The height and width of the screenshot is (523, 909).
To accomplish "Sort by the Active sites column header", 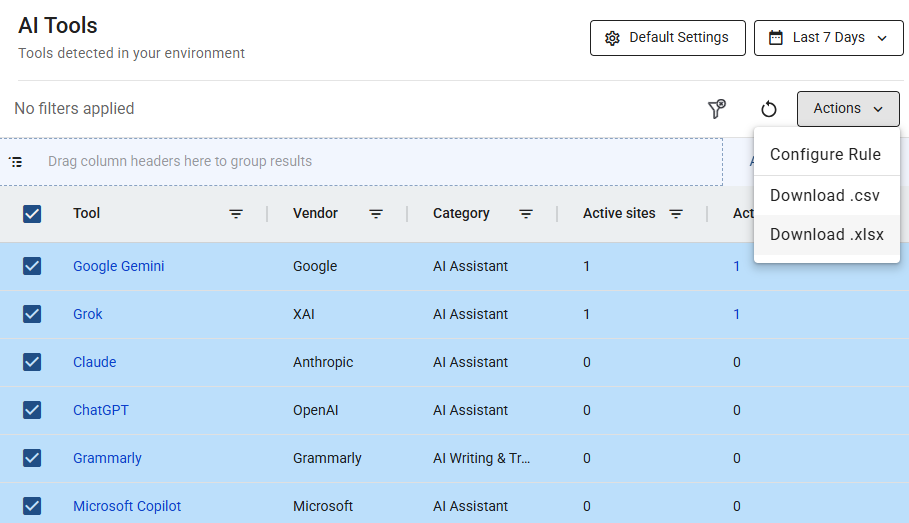I will point(619,213).
